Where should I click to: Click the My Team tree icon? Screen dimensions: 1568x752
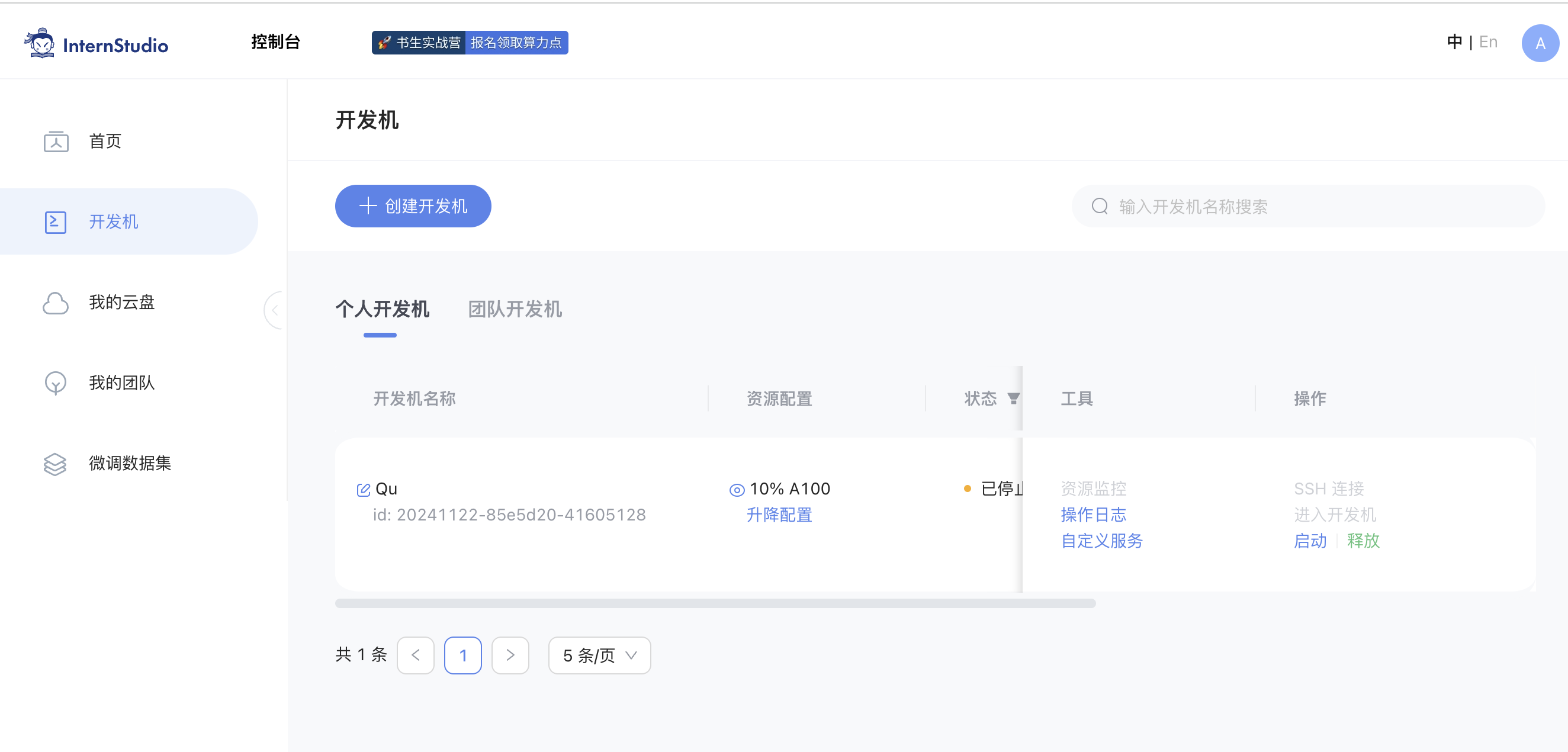(56, 383)
